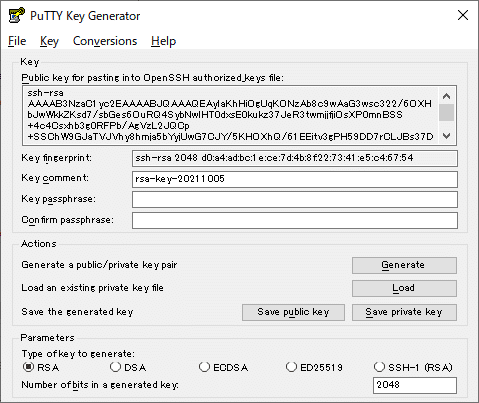Open the Help menu

click(x=163, y=41)
